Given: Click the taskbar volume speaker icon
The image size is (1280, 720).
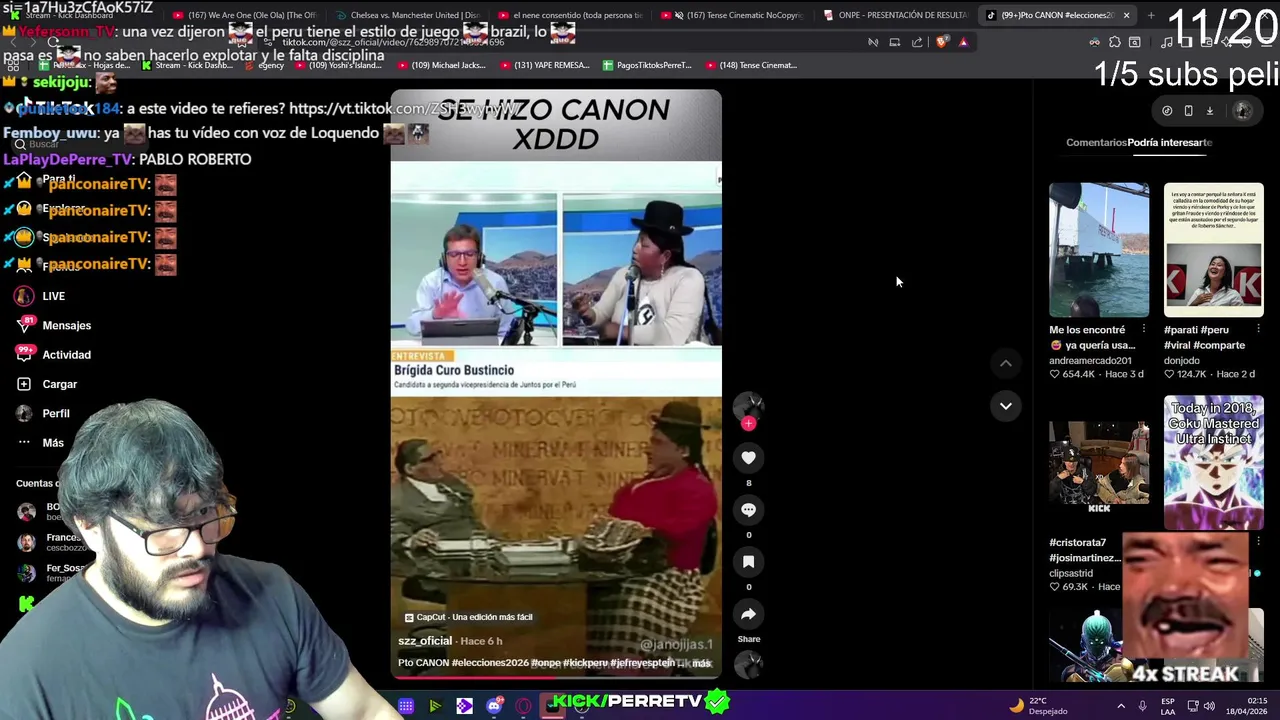Looking at the screenshot, I should [1208, 706].
